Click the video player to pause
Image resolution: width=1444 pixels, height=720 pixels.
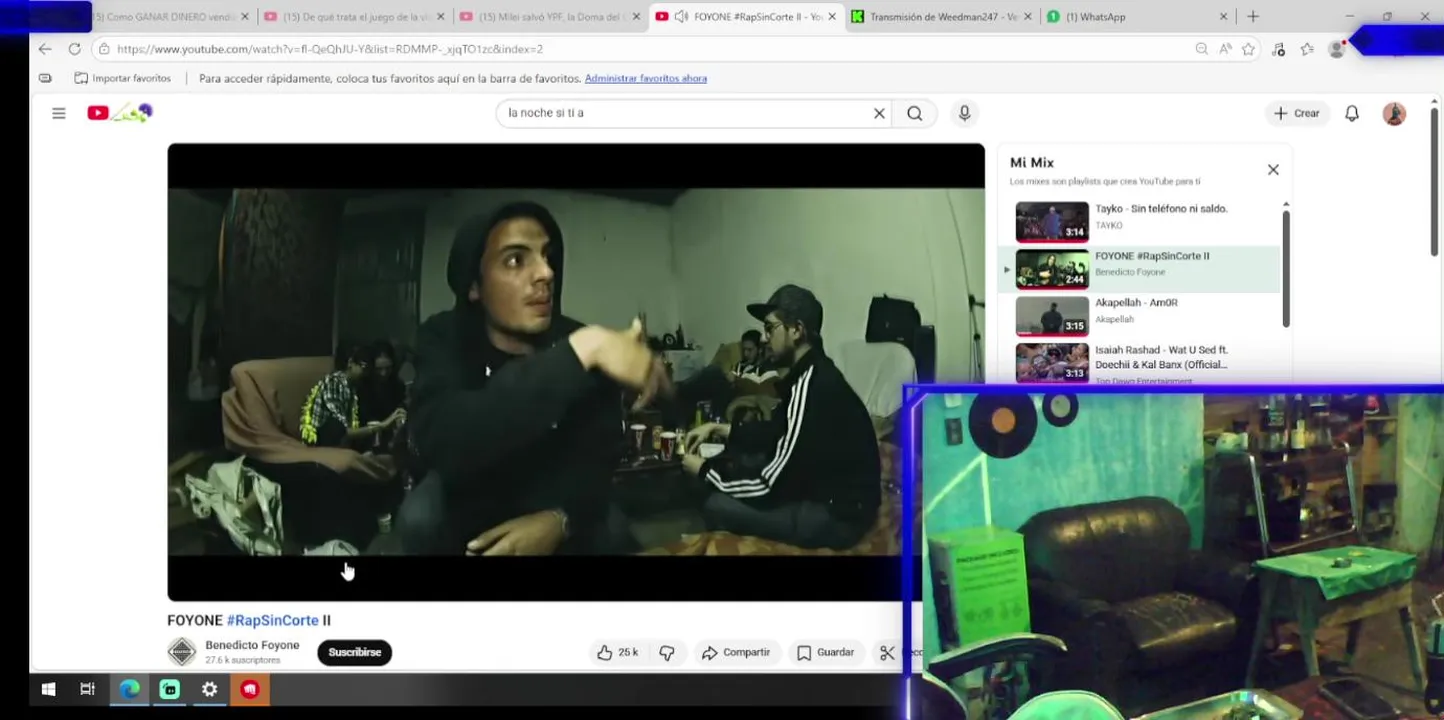click(576, 372)
